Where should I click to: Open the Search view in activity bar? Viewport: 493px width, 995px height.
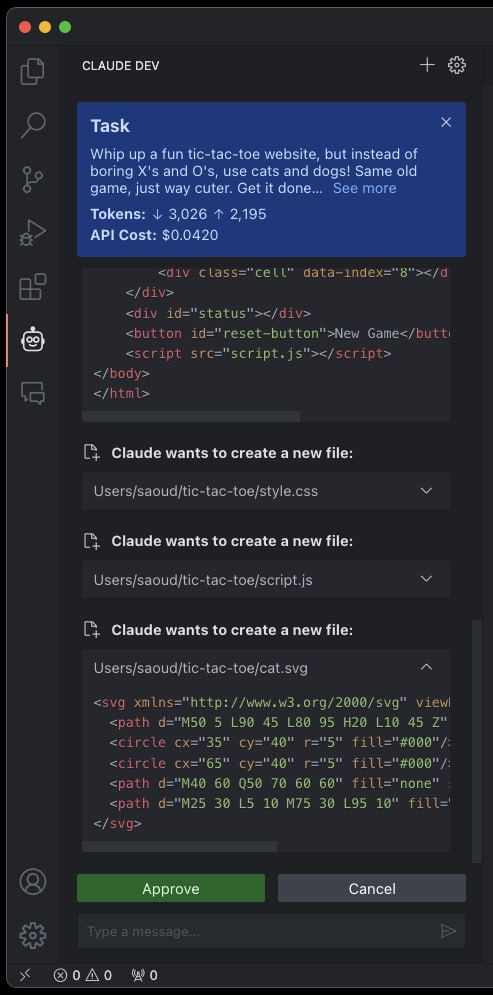pos(32,125)
